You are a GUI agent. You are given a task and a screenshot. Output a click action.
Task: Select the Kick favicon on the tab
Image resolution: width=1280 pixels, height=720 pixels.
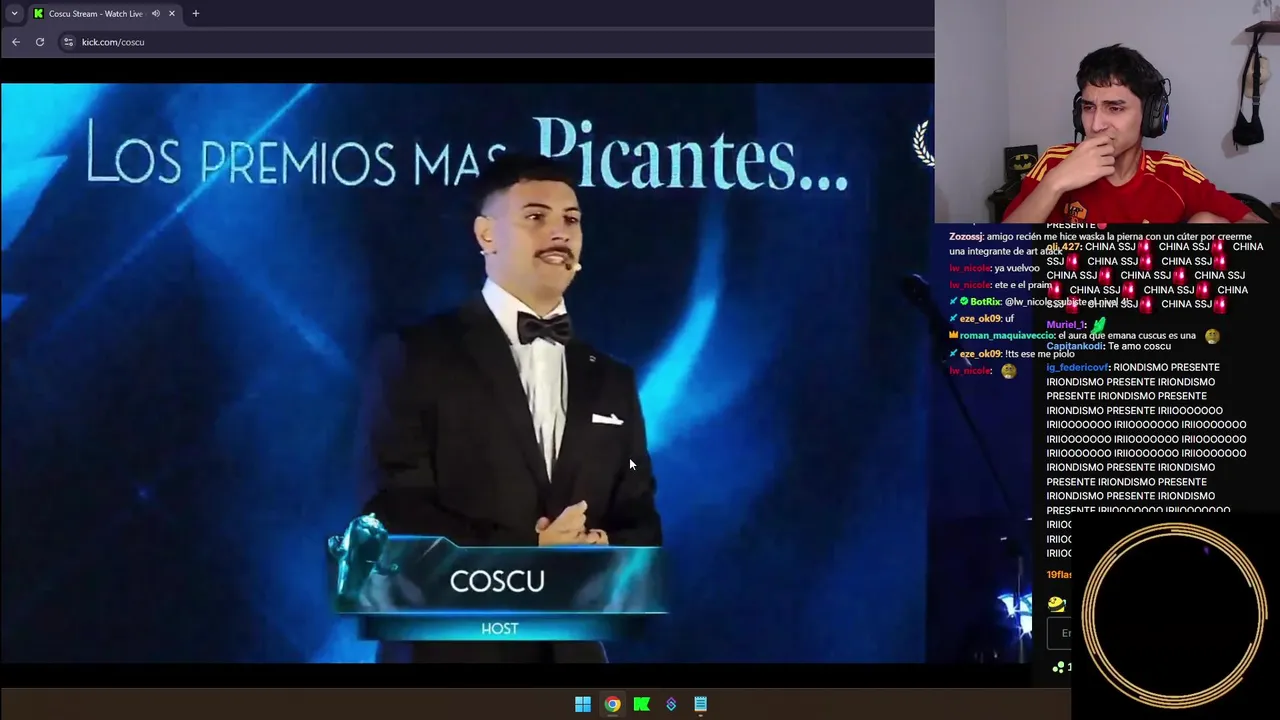(x=38, y=13)
